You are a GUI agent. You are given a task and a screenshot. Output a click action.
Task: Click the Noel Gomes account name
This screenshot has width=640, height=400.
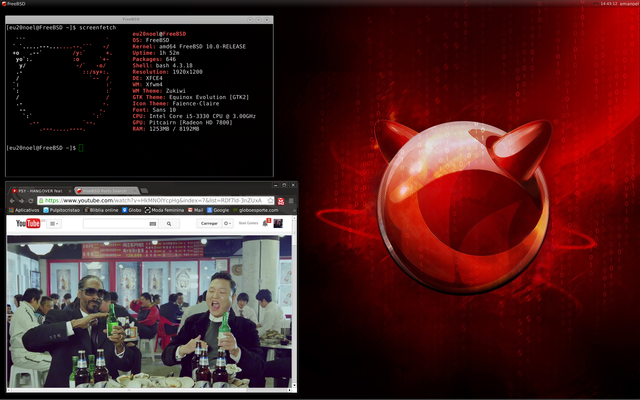[x=248, y=223]
